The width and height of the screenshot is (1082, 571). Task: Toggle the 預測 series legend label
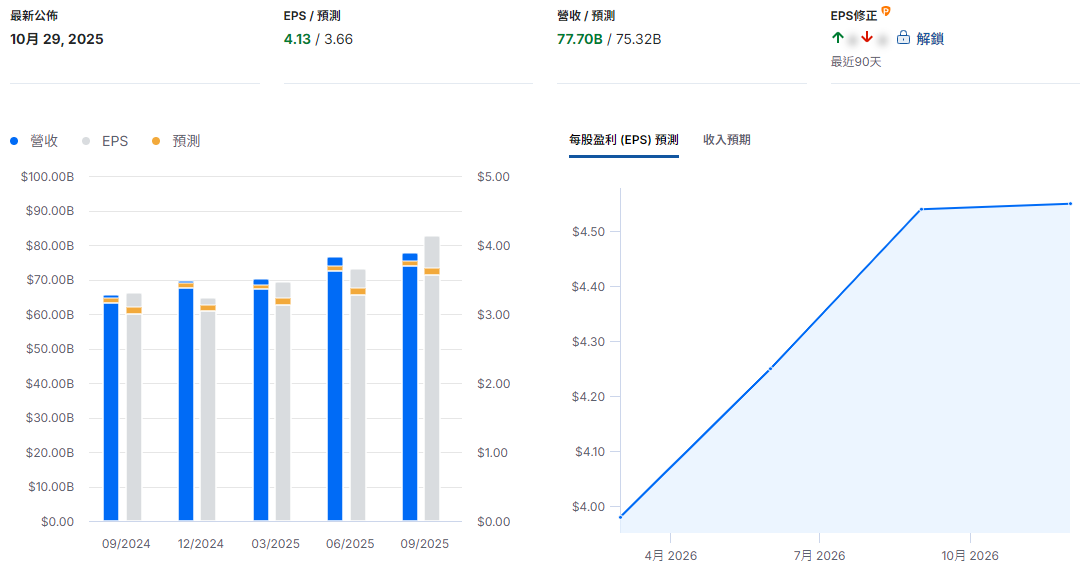pos(186,141)
